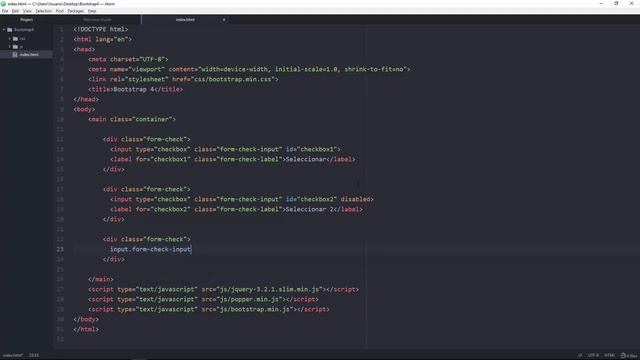Click the link stylesheet bootstrap.min.css line
This screenshot has width=640, height=360.
click(183, 79)
